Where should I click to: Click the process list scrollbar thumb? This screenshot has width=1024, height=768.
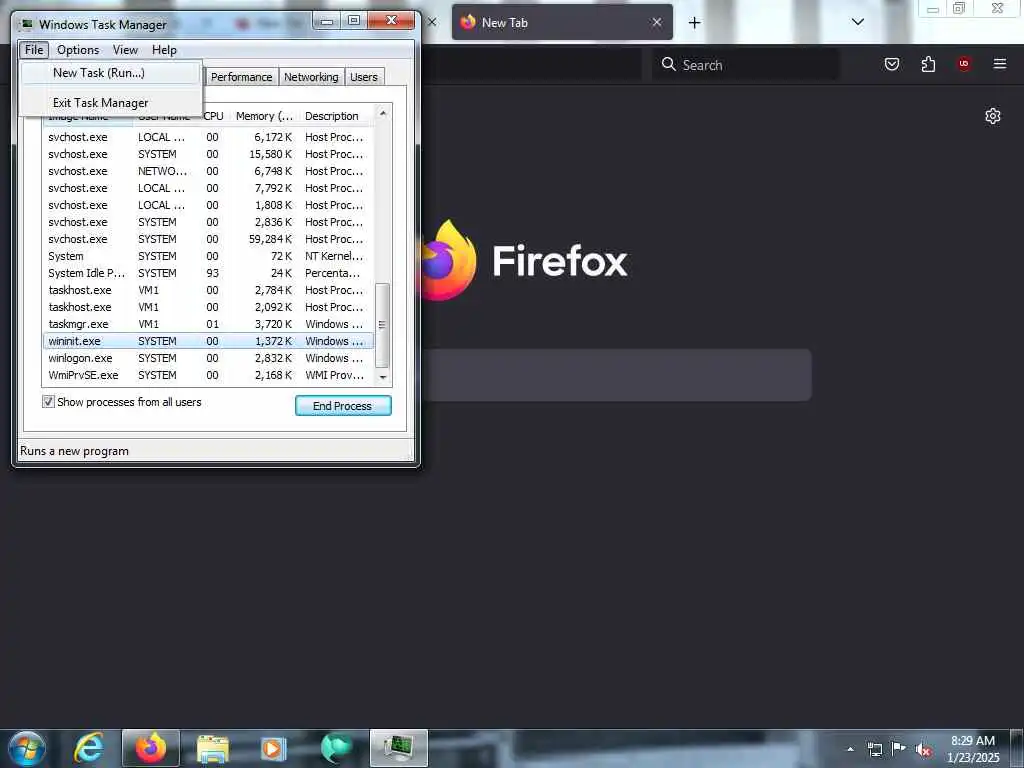[383, 325]
